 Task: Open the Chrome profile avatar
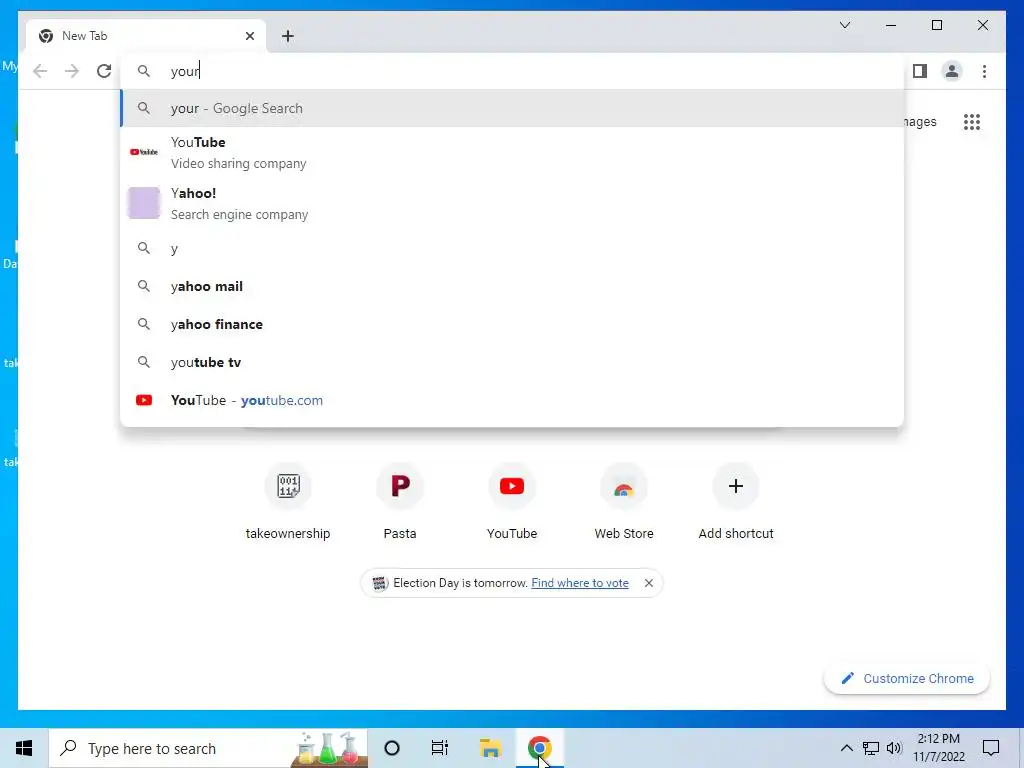point(952,71)
